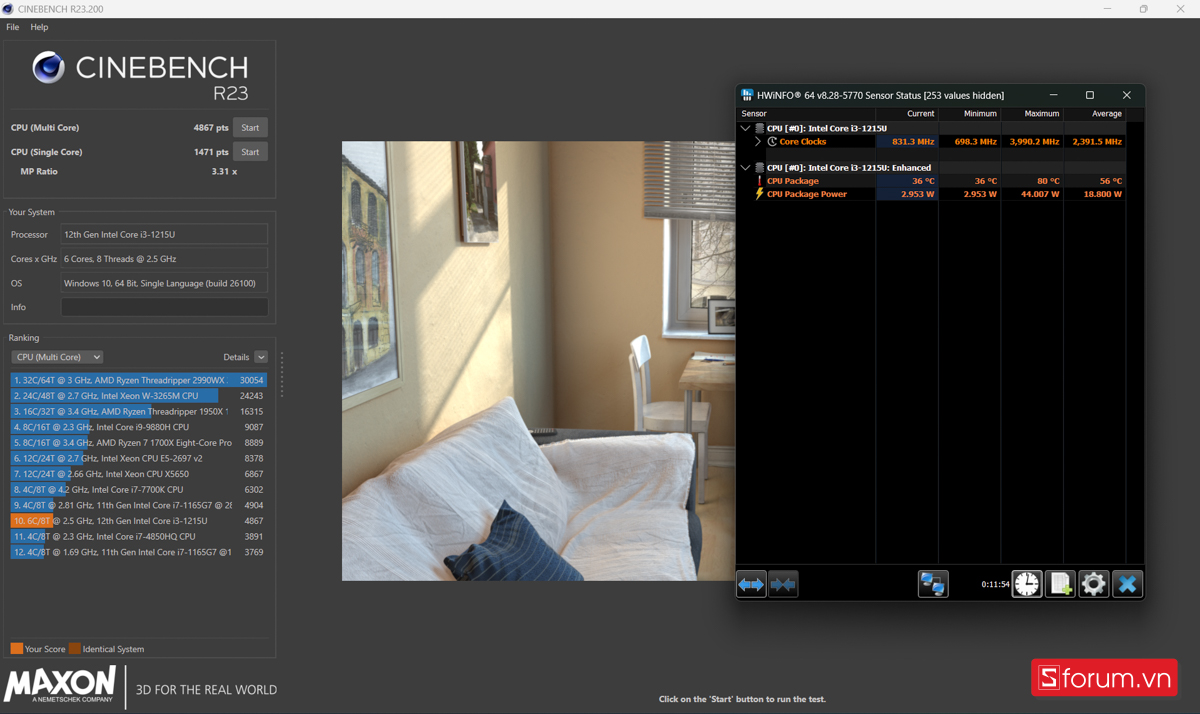Expand columns with HWiNFO blue double-arrow button
The image size is (1200, 714).
pos(752,584)
